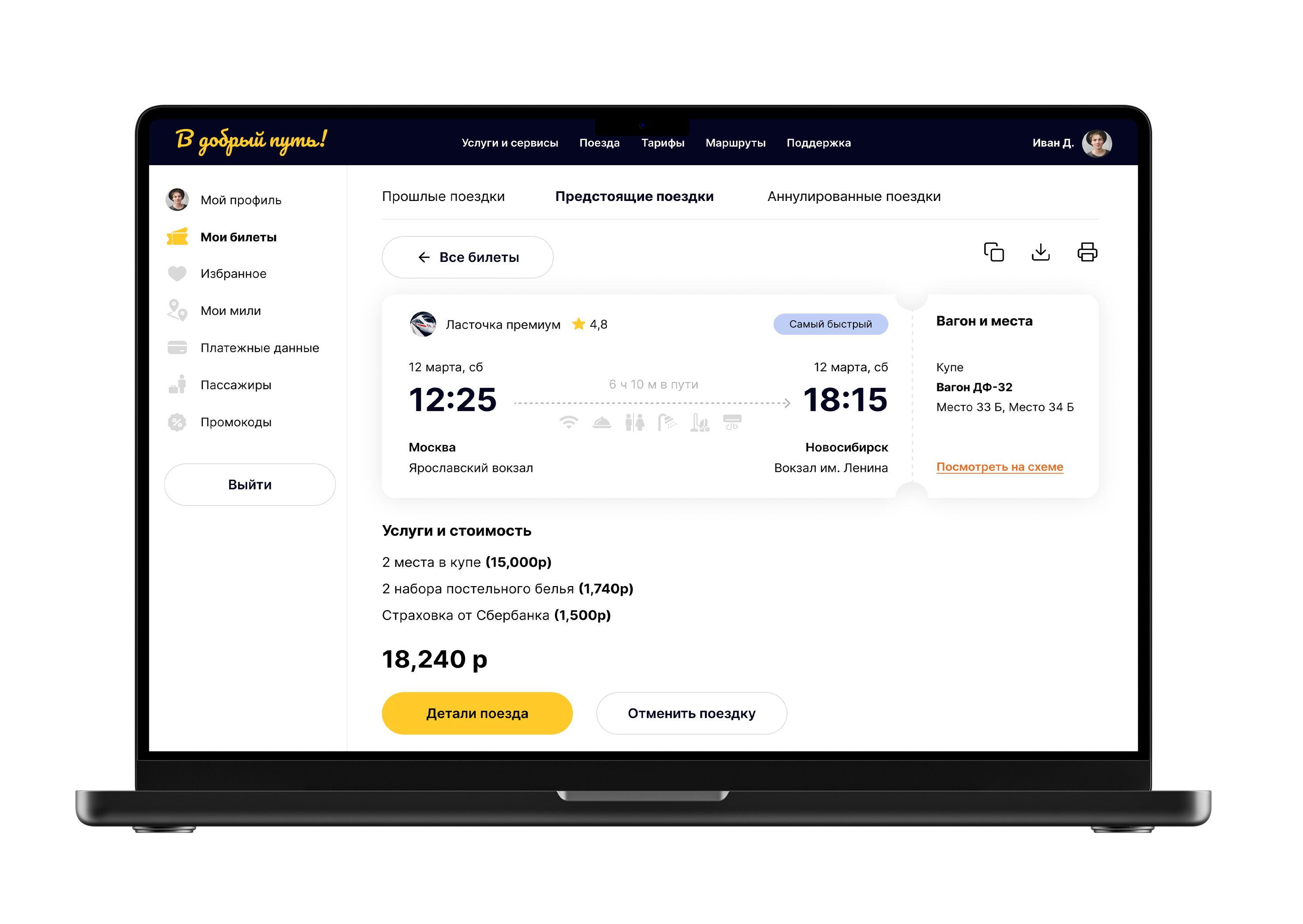Open Услуги и сервисы in the top menu
The image size is (1303, 924).
click(510, 143)
